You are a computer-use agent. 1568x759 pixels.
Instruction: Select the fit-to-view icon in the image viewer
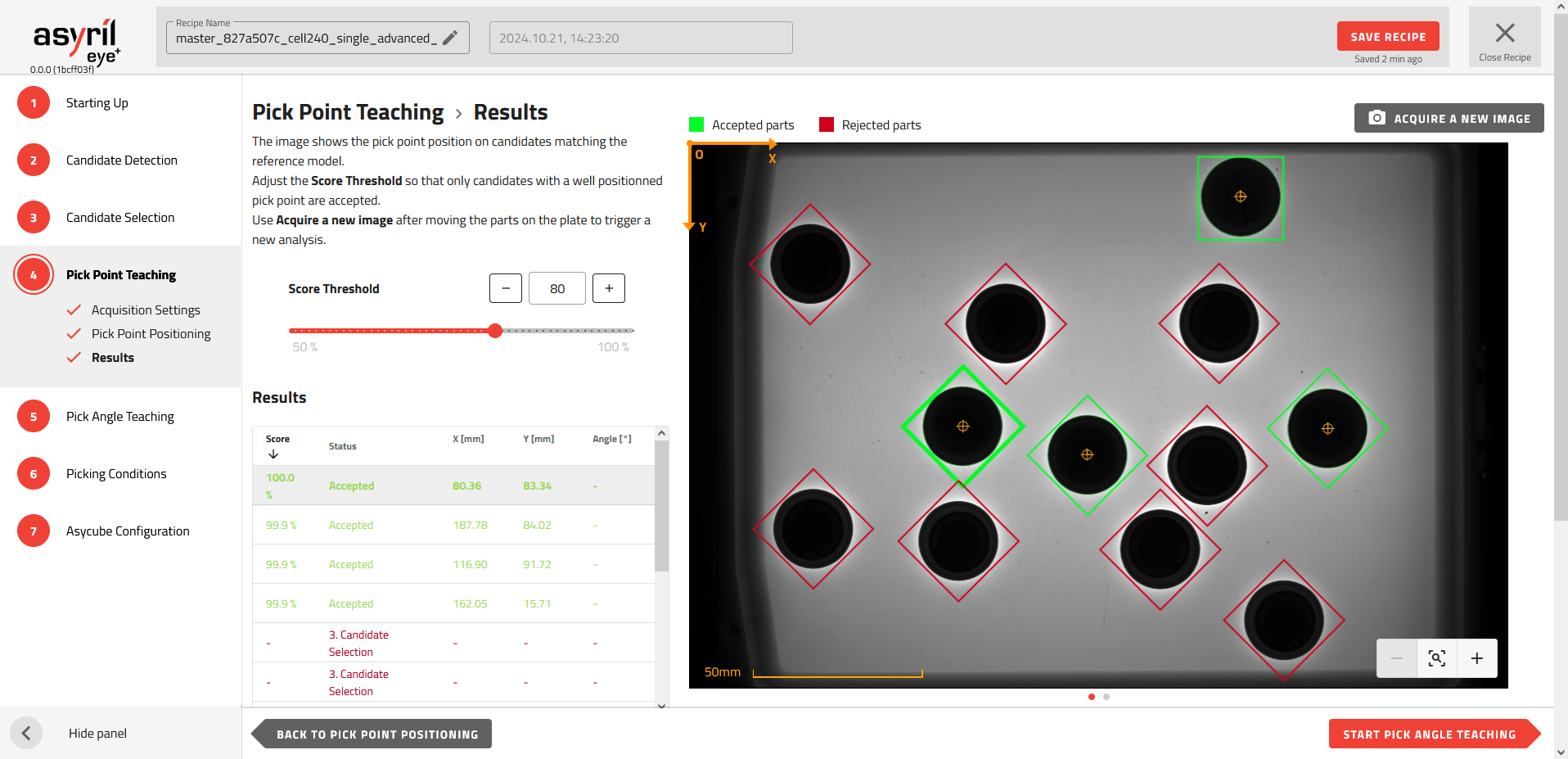pyautogui.click(x=1436, y=657)
